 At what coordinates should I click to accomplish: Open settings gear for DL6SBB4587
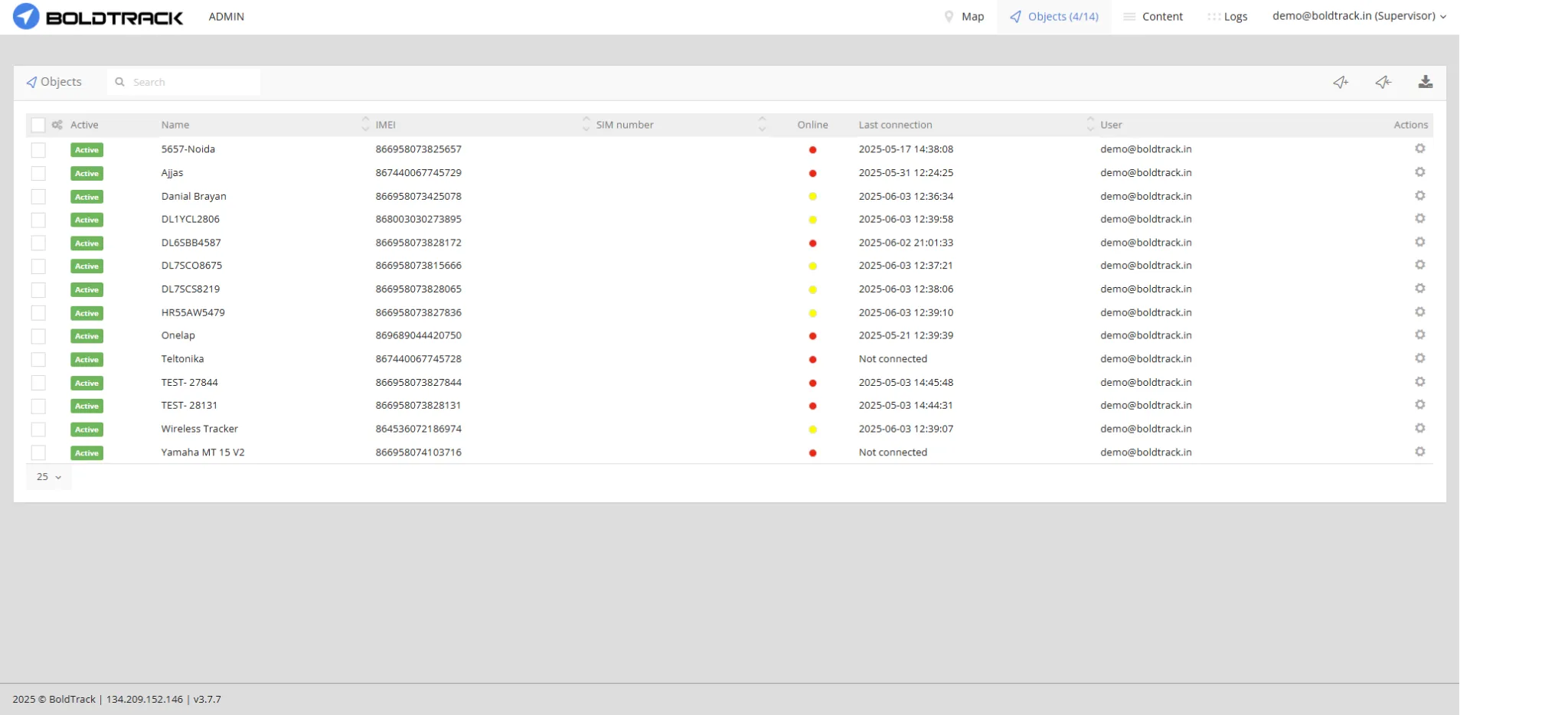pyautogui.click(x=1419, y=242)
